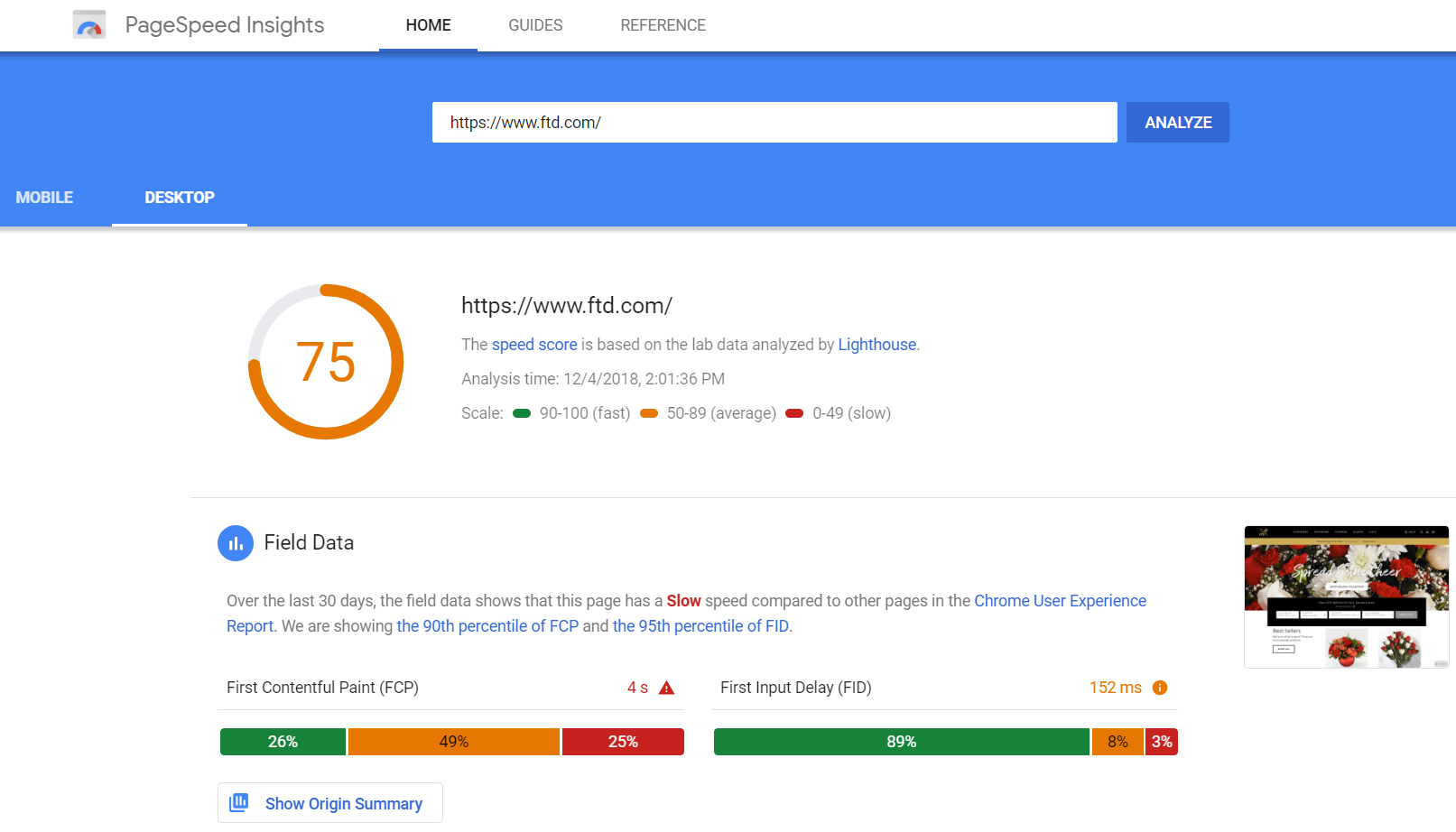The height and width of the screenshot is (832, 1456).
Task: Click the red slow scale indicator
Action: 794,412
